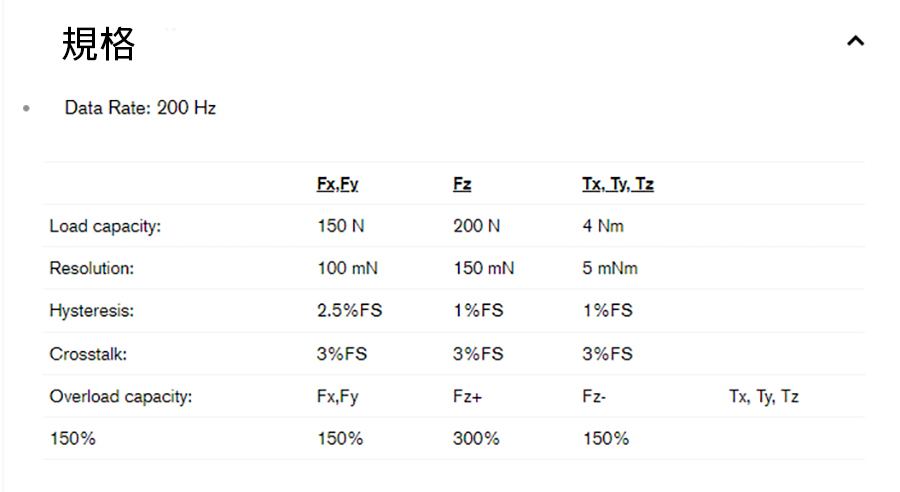Select the Data Rate: 200 Hz text
The width and height of the screenshot is (900, 492).
click(140, 108)
